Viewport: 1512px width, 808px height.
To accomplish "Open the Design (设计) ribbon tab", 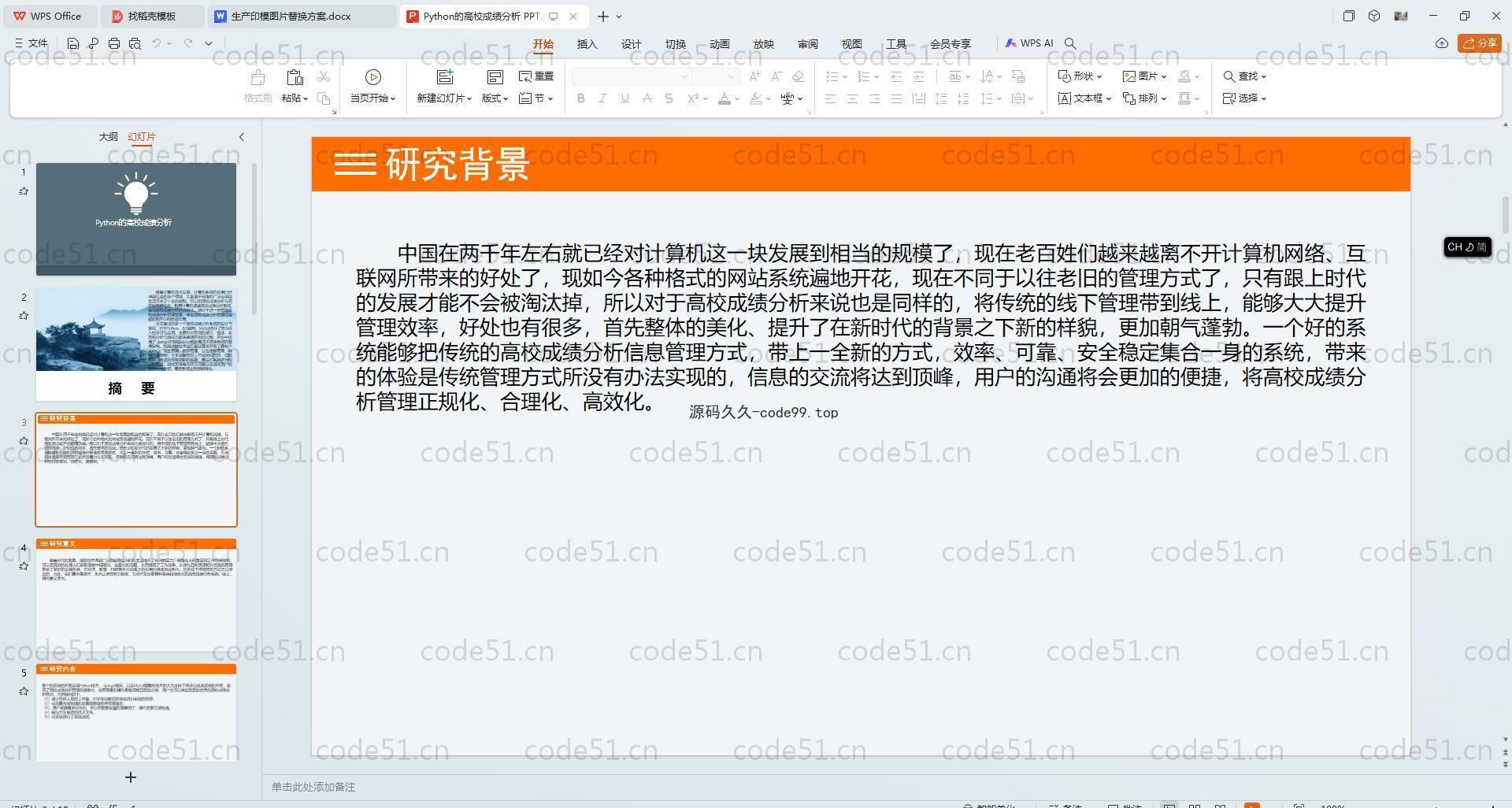I will 632,44.
